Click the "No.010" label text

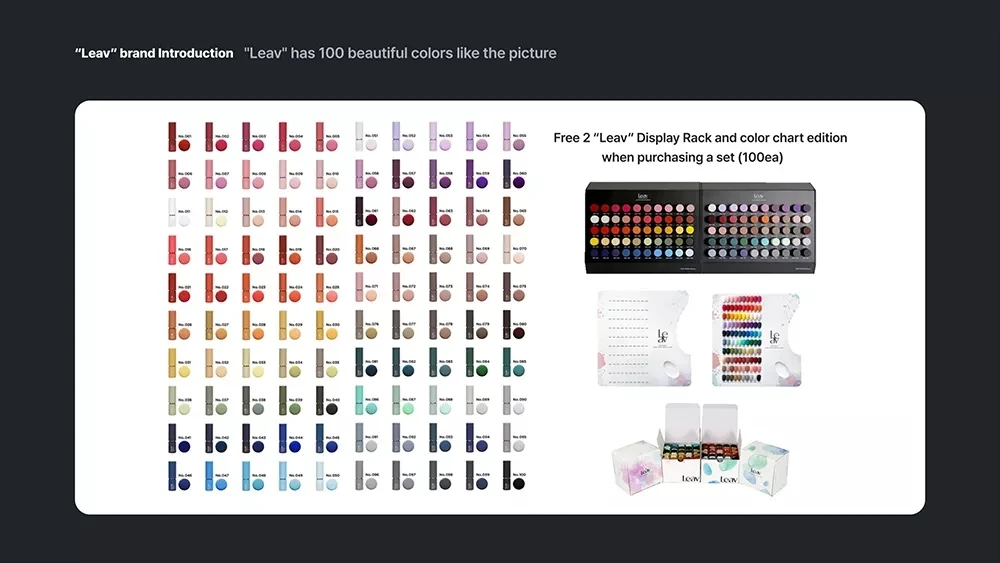coord(332,173)
